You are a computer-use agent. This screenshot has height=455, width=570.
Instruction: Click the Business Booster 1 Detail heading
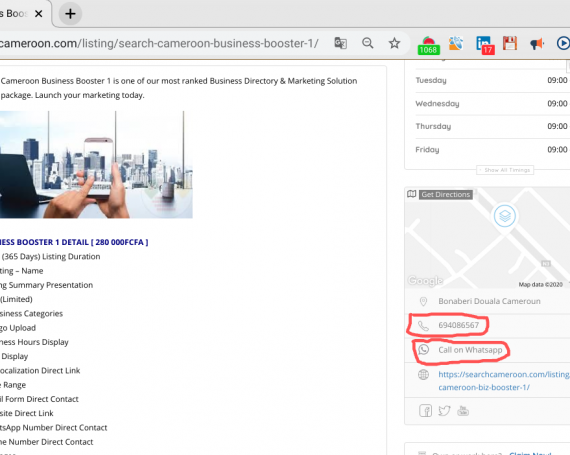click(74, 242)
